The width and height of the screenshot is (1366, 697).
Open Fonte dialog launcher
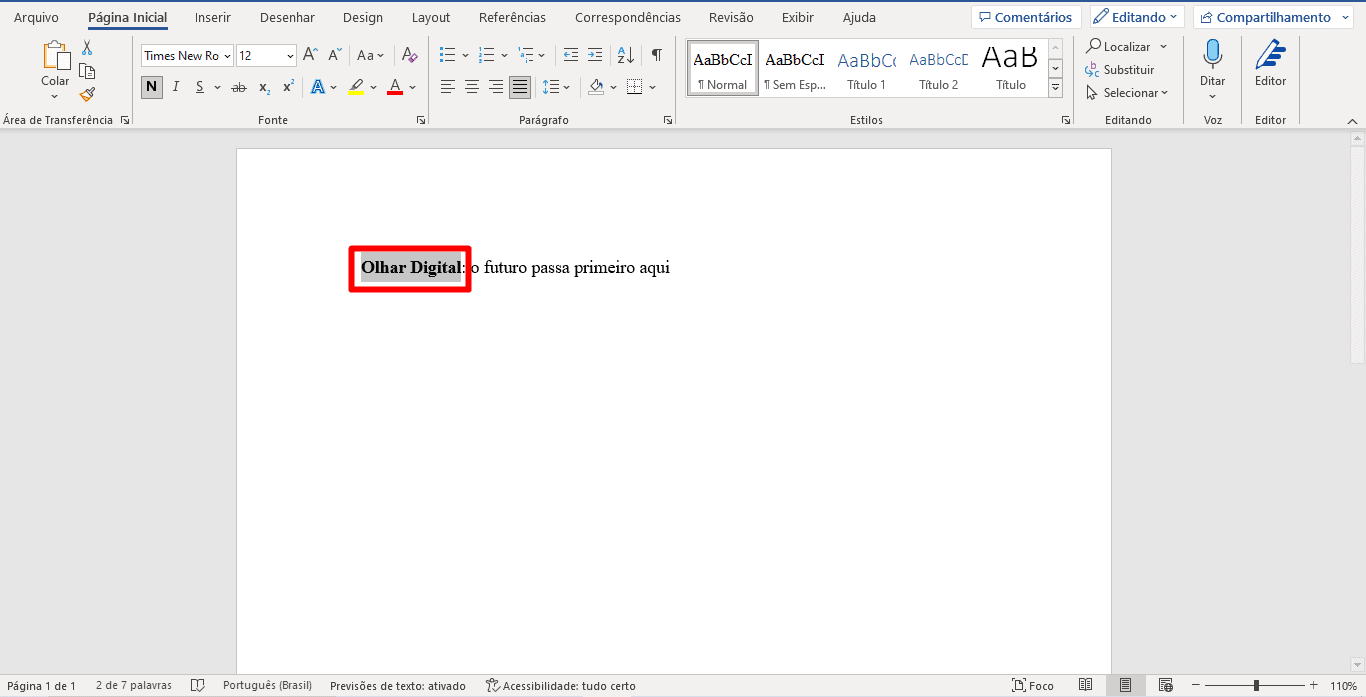pos(421,120)
